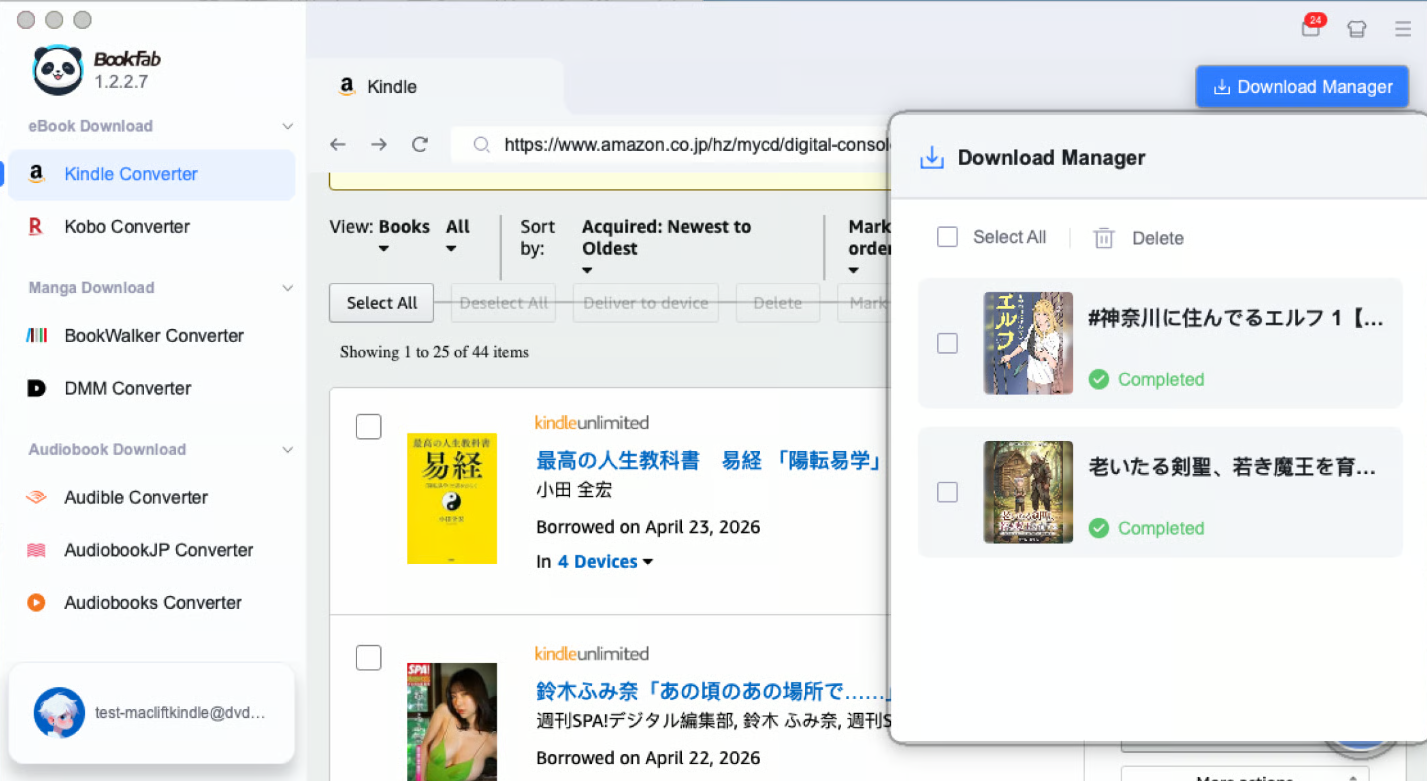This screenshot has width=1427, height=781.
Task: Check the 老いたる剣聖 download checkbox
Action: (x=947, y=492)
